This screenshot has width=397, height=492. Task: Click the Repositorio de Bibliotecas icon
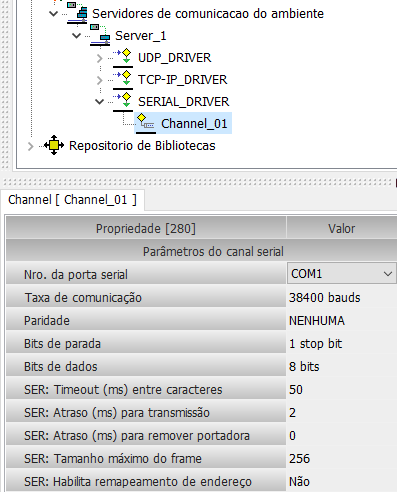[x=54, y=145]
